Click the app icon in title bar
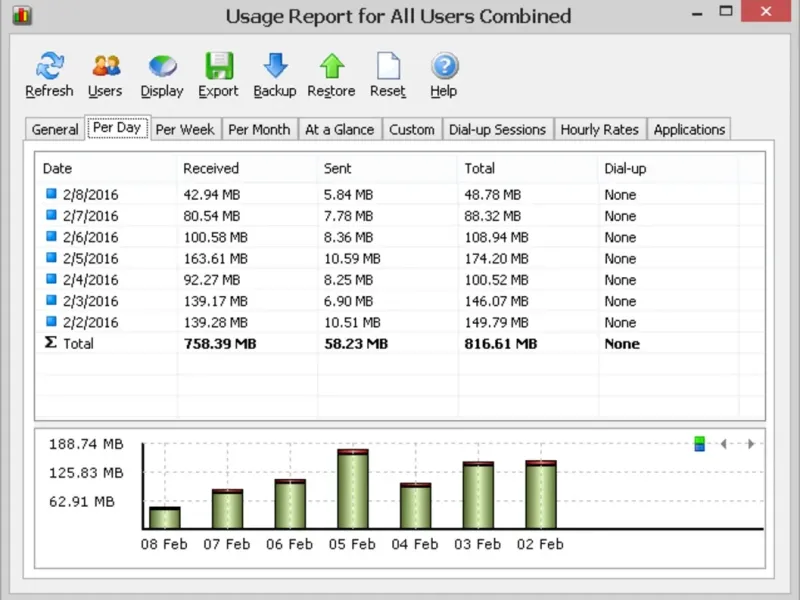The height and width of the screenshot is (600, 800). [21, 15]
